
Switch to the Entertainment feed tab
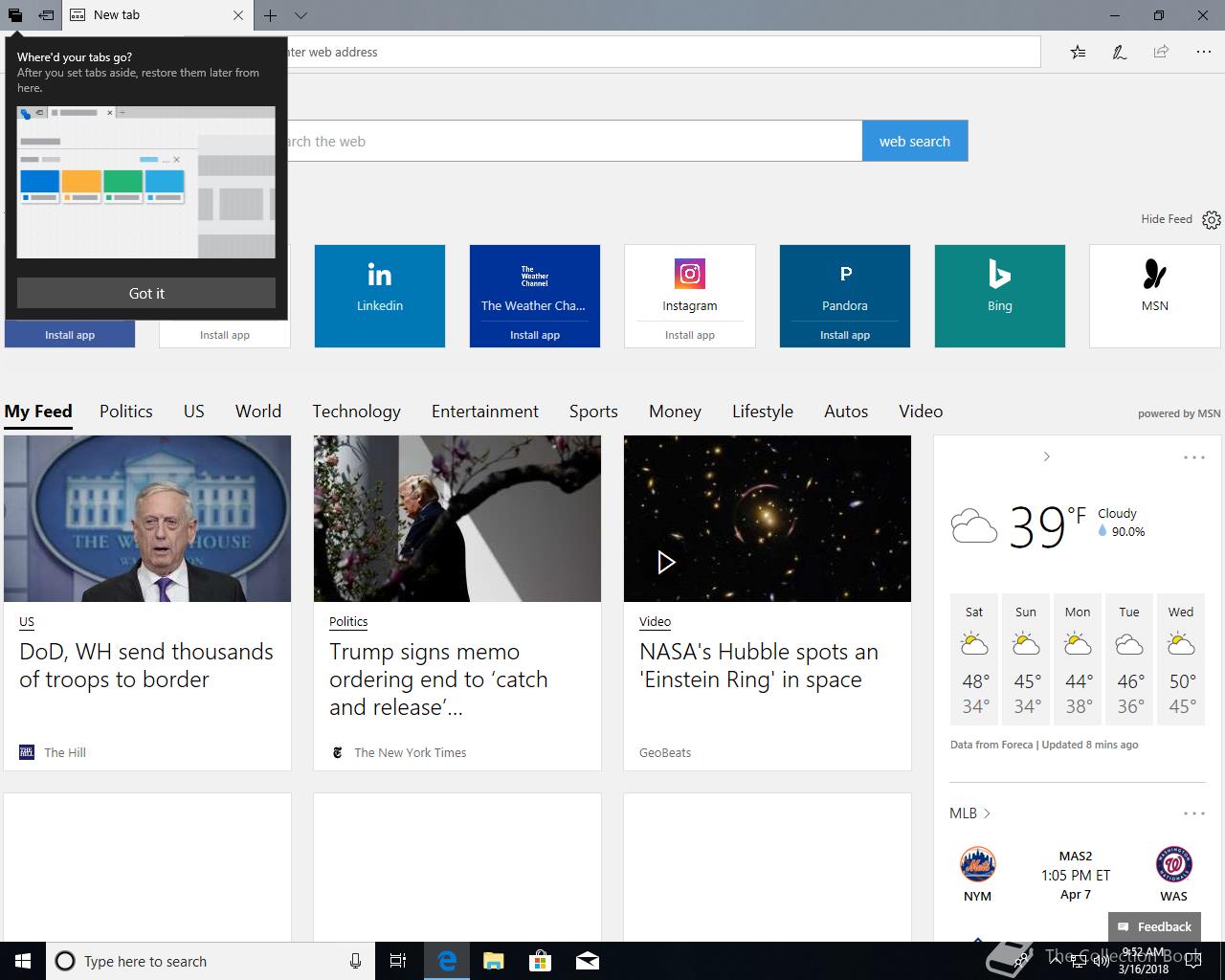click(485, 412)
